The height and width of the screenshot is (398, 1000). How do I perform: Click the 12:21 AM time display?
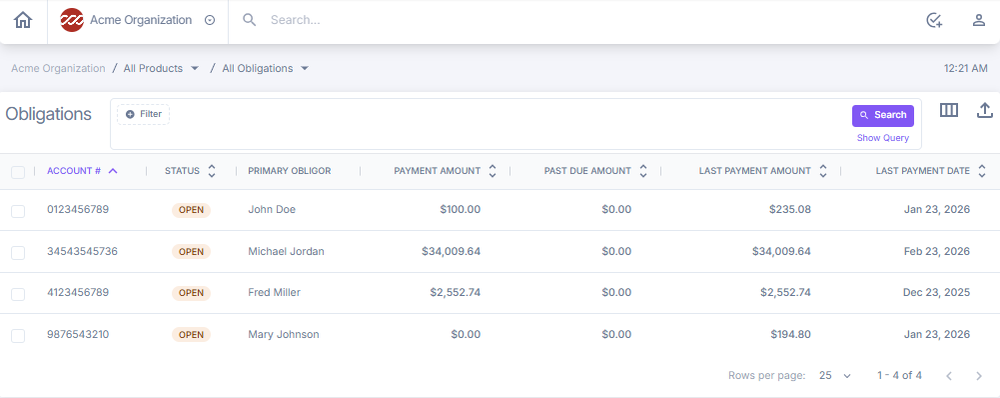966,68
